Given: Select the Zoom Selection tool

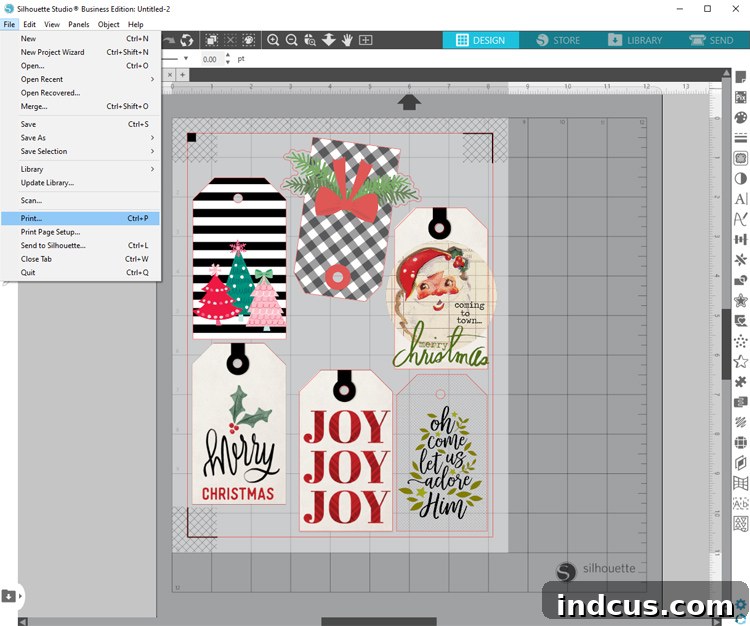Looking at the screenshot, I should pos(310,40).
